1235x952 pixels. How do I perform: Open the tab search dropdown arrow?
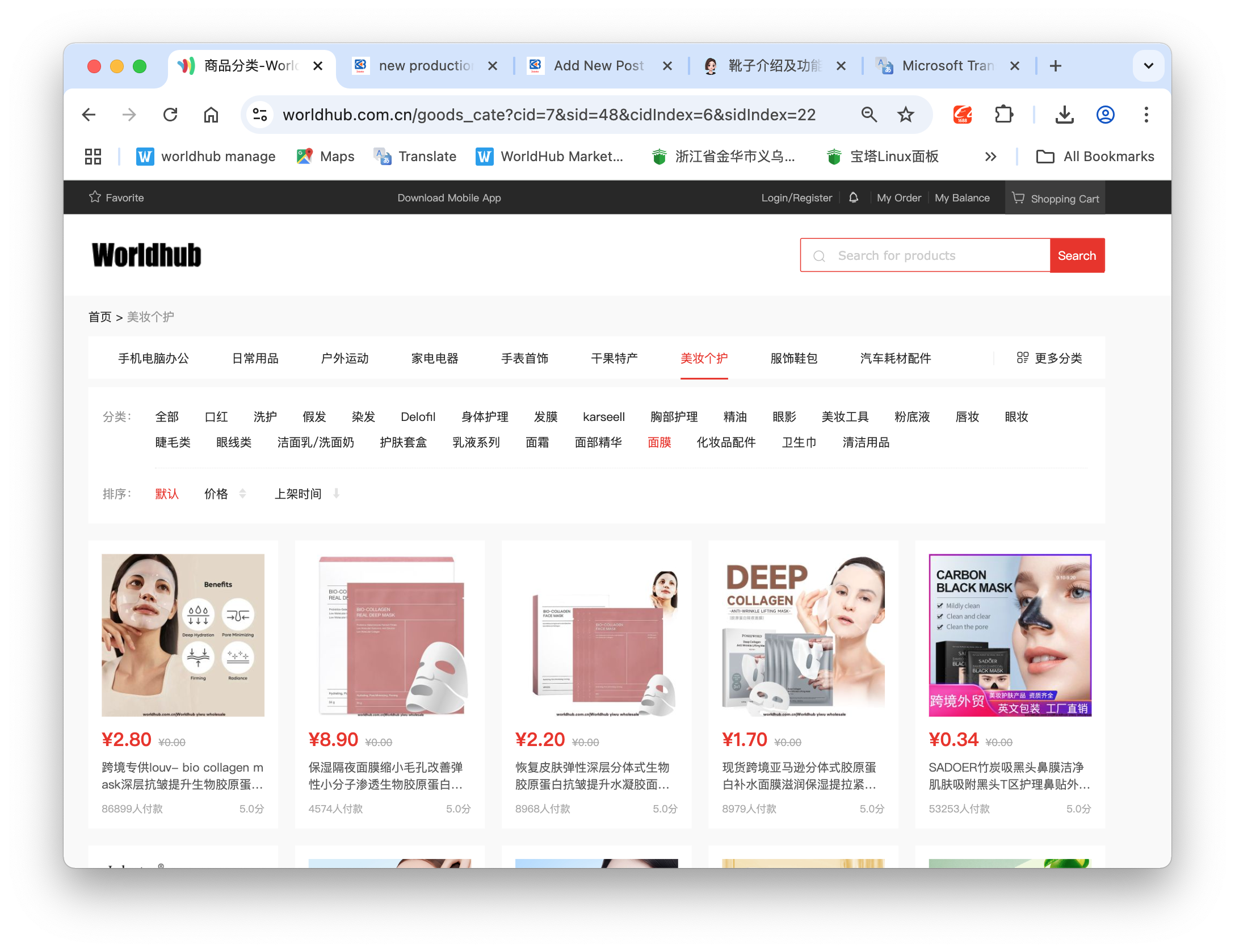point(1148,66)
